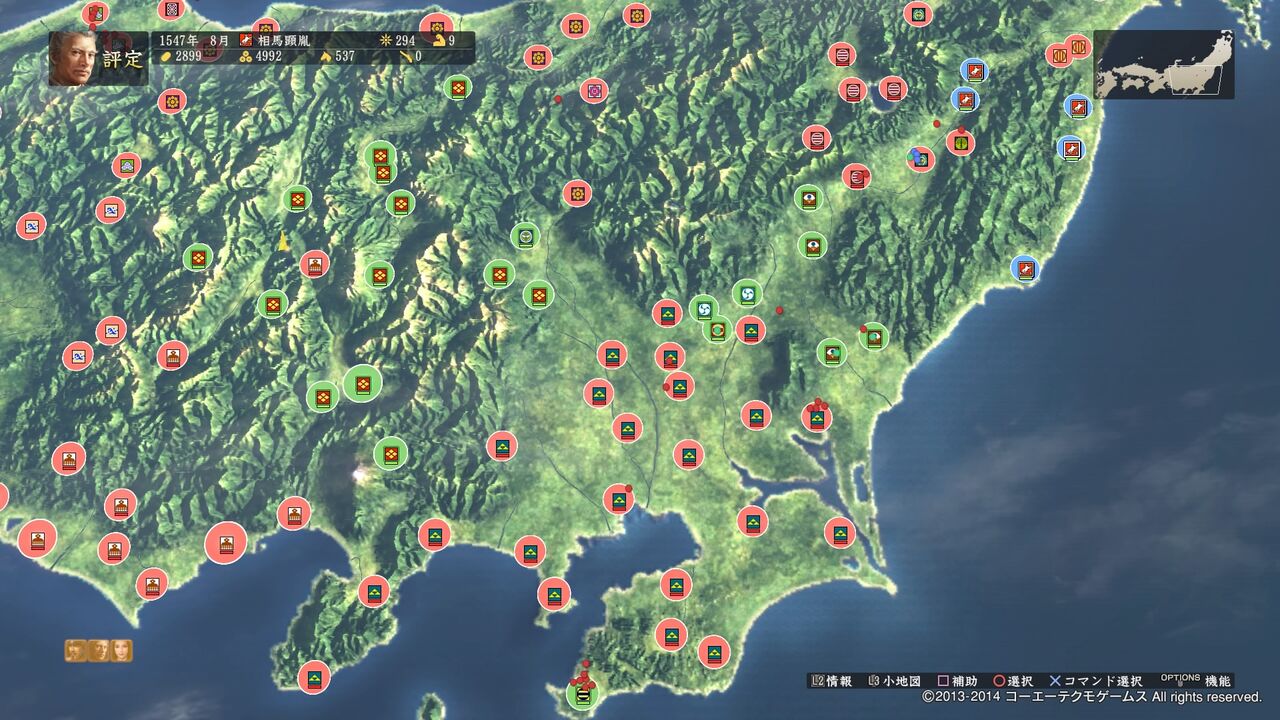
Task: Click rightmost of three small officer portraits
Action: (121, 650)
